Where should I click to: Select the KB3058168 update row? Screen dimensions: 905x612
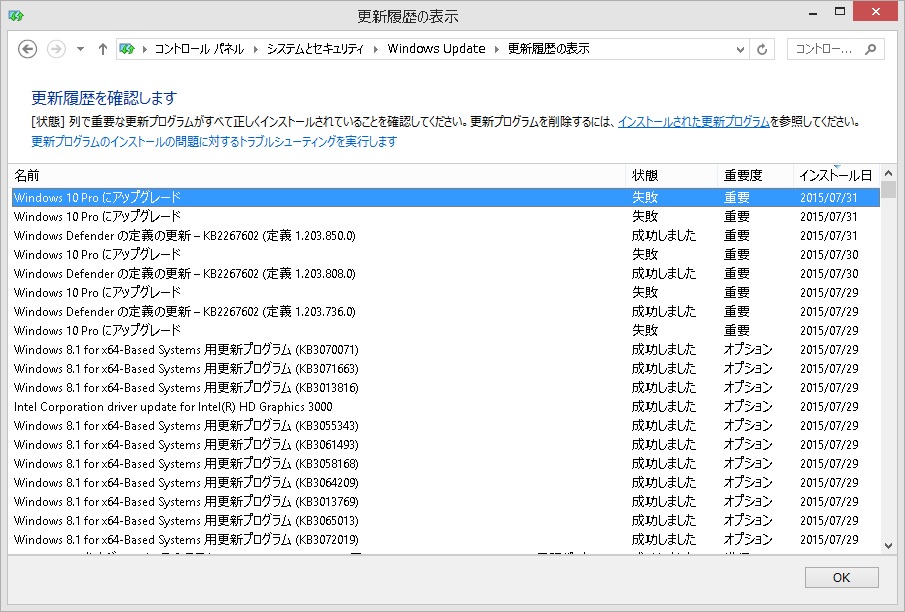pos(446,464)
